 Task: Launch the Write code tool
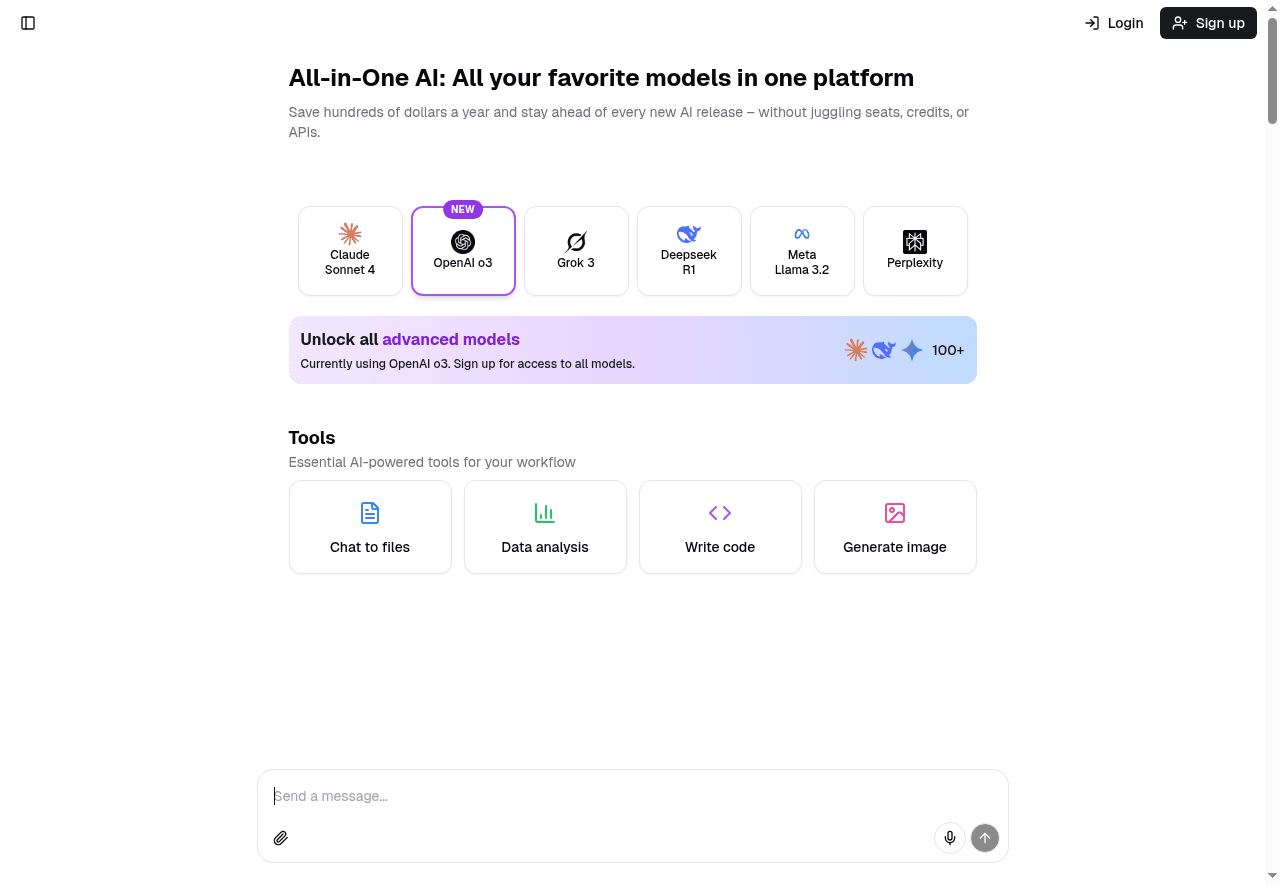tap(720, 527)
